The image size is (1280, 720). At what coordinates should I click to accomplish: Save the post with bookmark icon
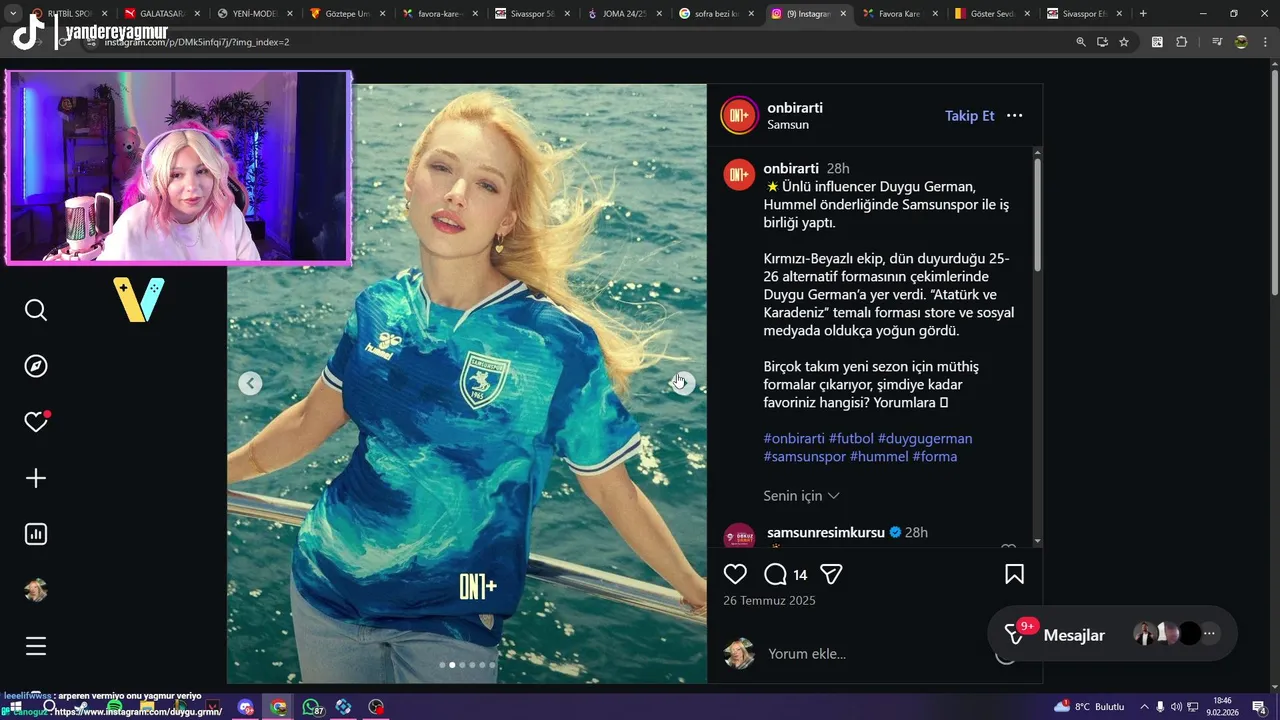1014,574
